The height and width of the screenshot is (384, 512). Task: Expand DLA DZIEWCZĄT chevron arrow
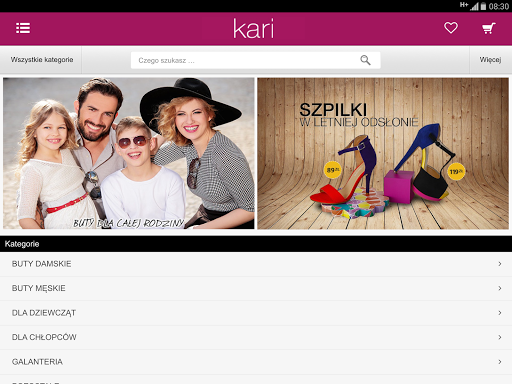click(x=500, y=313)
